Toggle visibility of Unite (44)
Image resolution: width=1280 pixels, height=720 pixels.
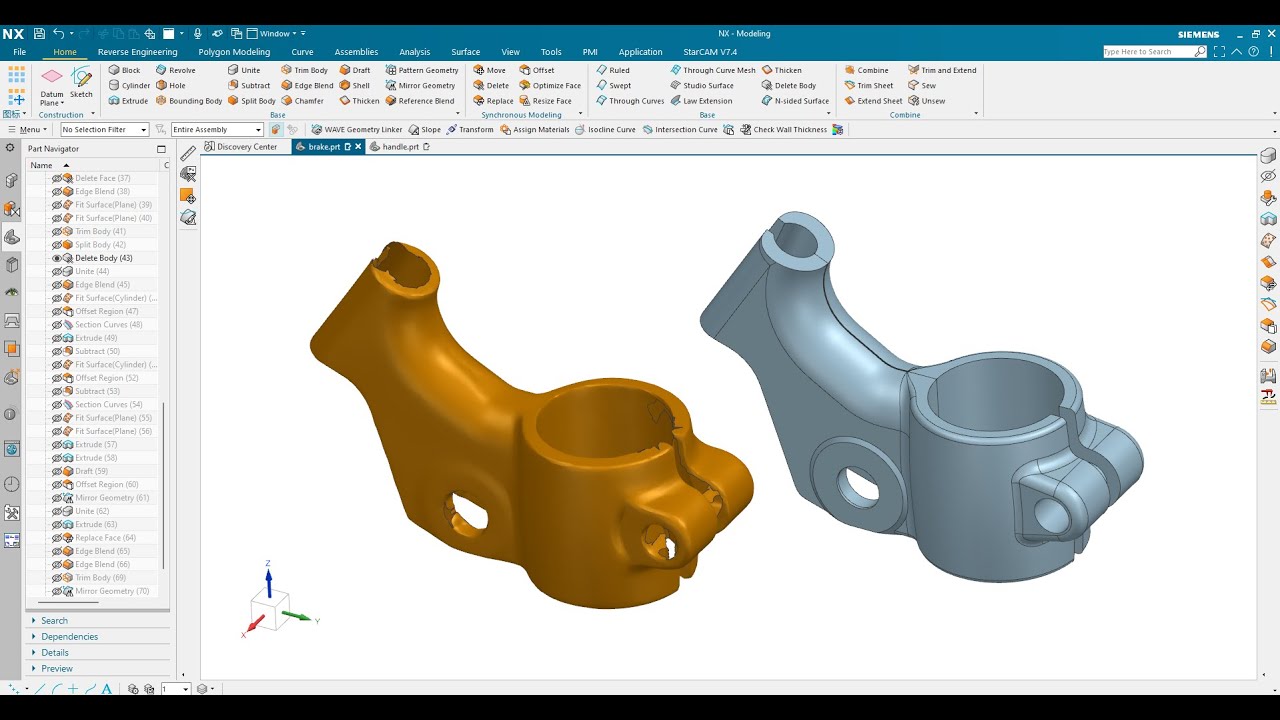57,271
